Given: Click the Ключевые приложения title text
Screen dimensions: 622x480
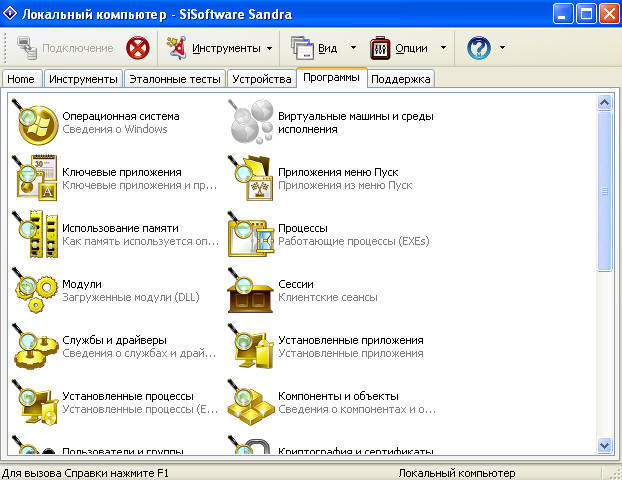Looking at the screenshot, I should pyautogui.click(x=122, y=172).
